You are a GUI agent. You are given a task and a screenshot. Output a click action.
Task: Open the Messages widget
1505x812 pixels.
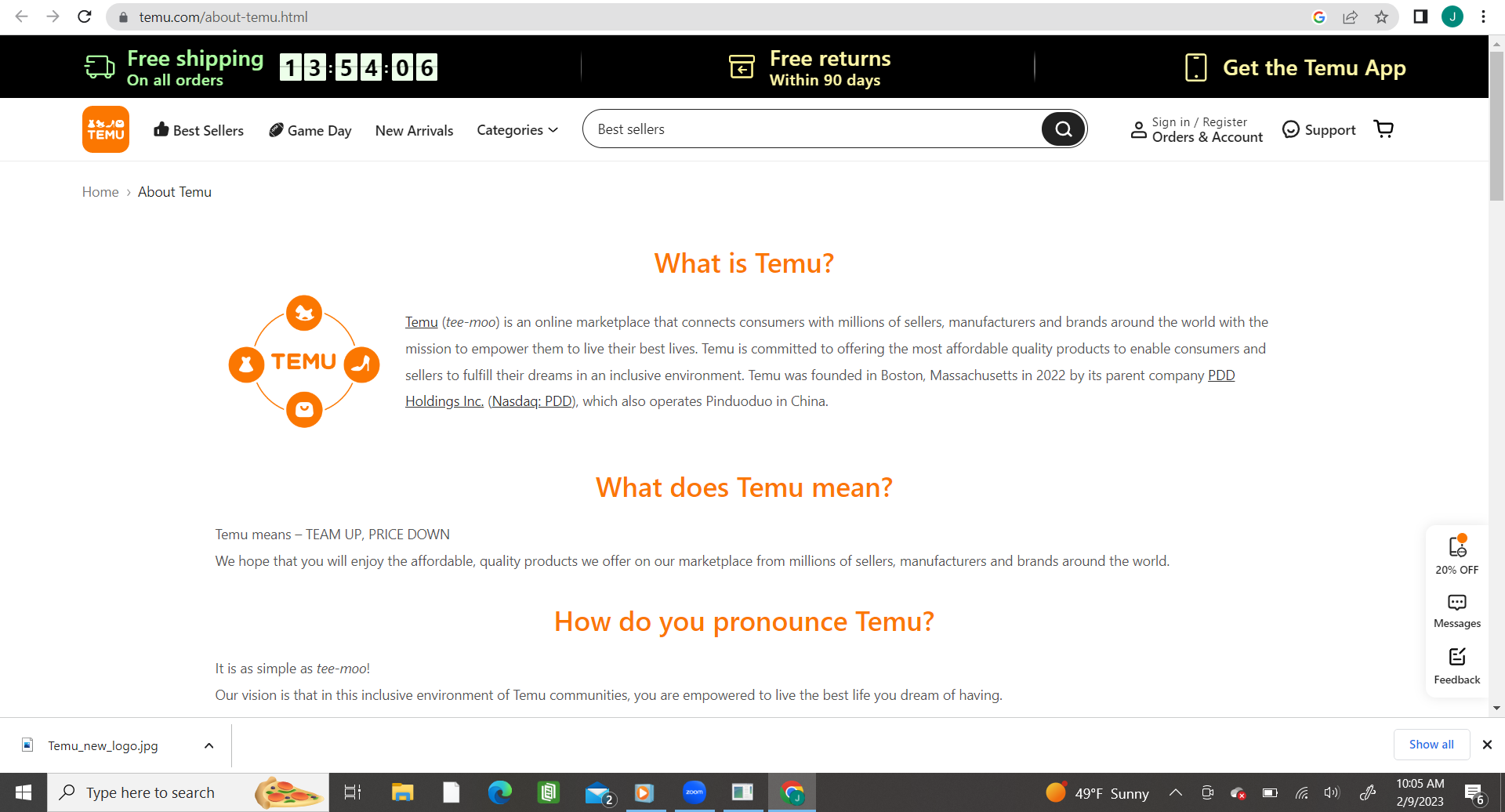pyautogui.click(x=1457, y=611)
